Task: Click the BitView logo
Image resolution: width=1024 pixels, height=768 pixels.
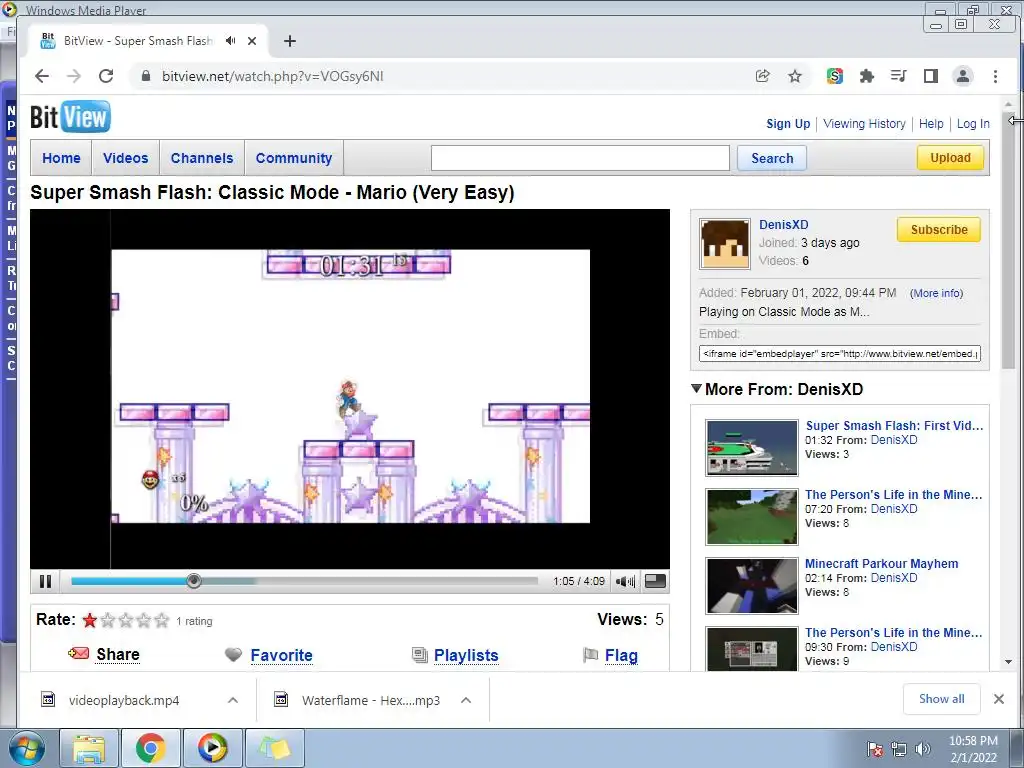Action: click(x=71, y=118)
